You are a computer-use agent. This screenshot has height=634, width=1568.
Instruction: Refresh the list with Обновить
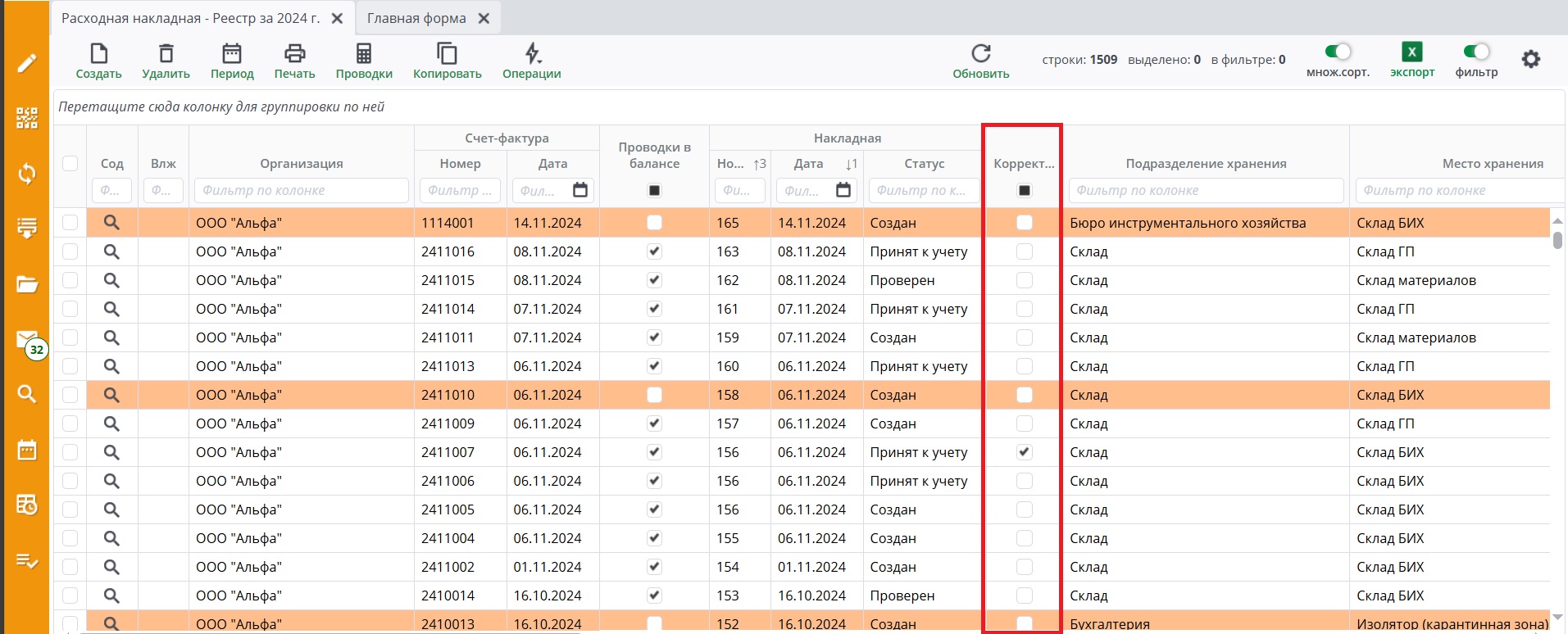point(980,54)
